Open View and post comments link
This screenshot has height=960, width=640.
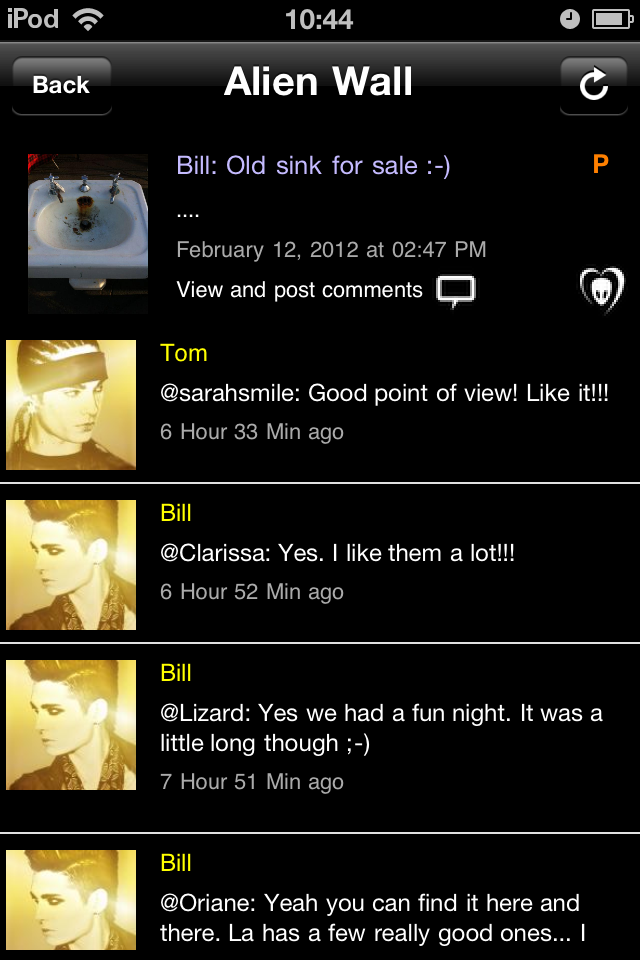click(x=299, y=290)
